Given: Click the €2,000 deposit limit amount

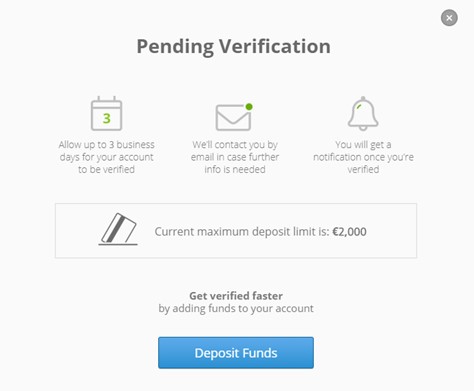Looking at the screenshot, I should point(349,232).
